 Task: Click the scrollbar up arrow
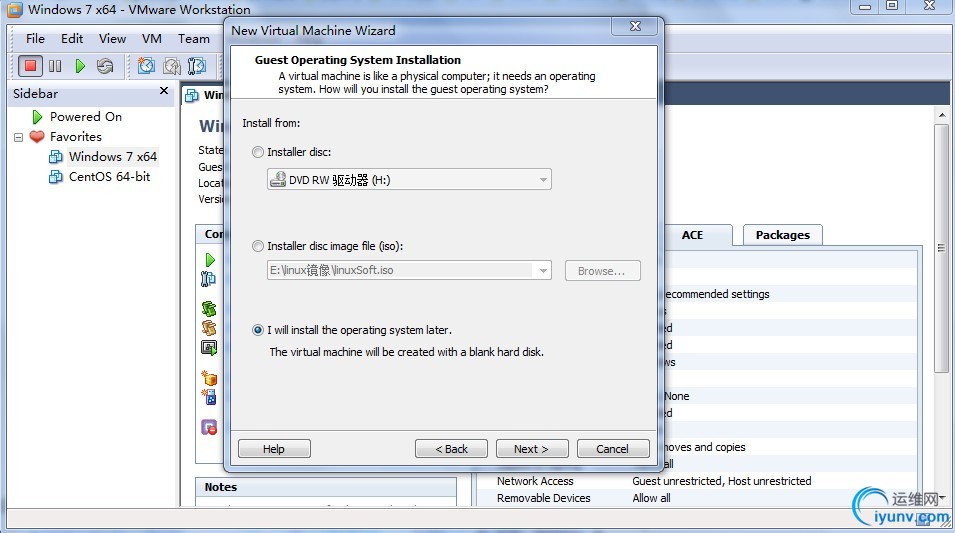[x=942, y=115]
